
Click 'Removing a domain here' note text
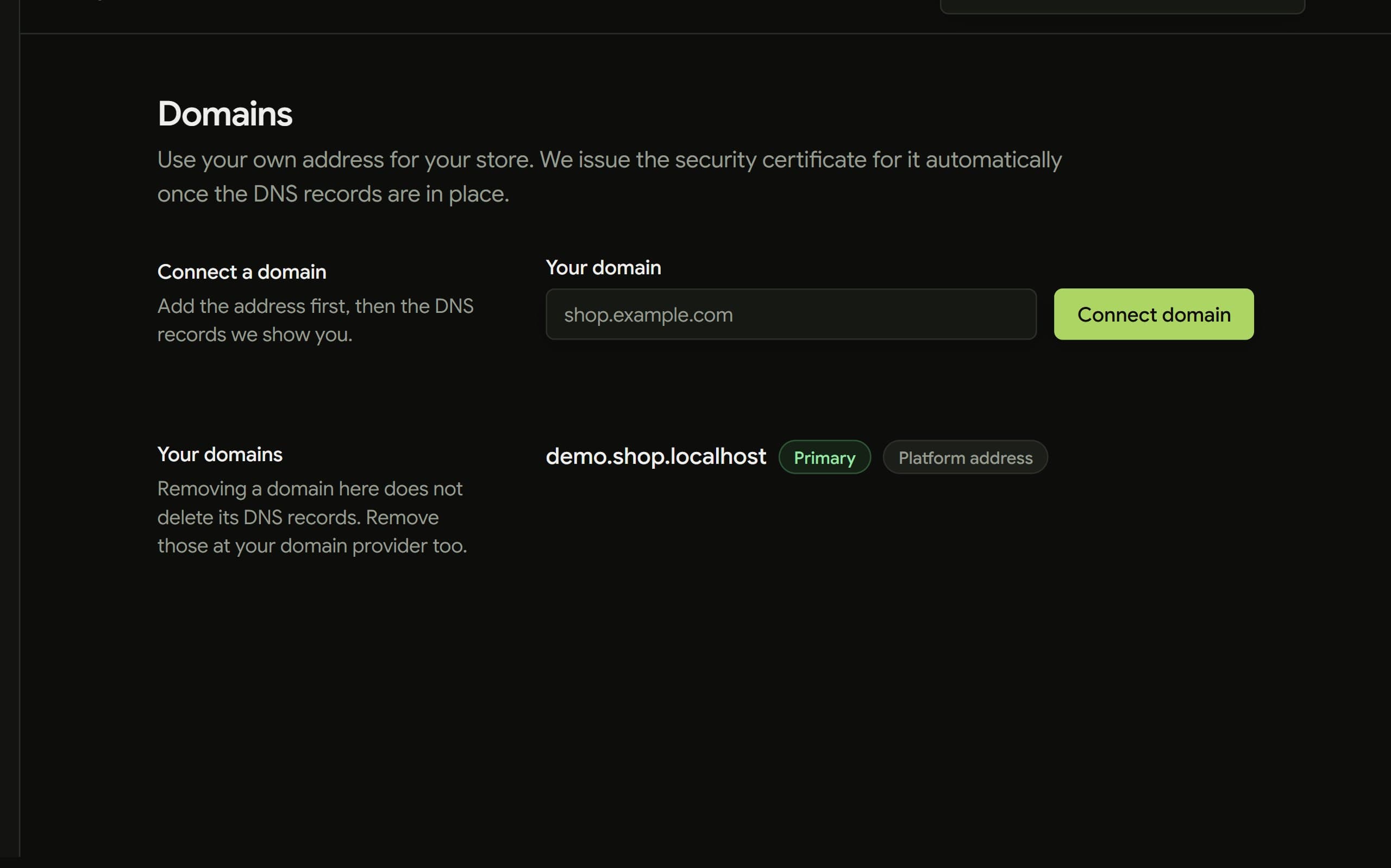312,517
